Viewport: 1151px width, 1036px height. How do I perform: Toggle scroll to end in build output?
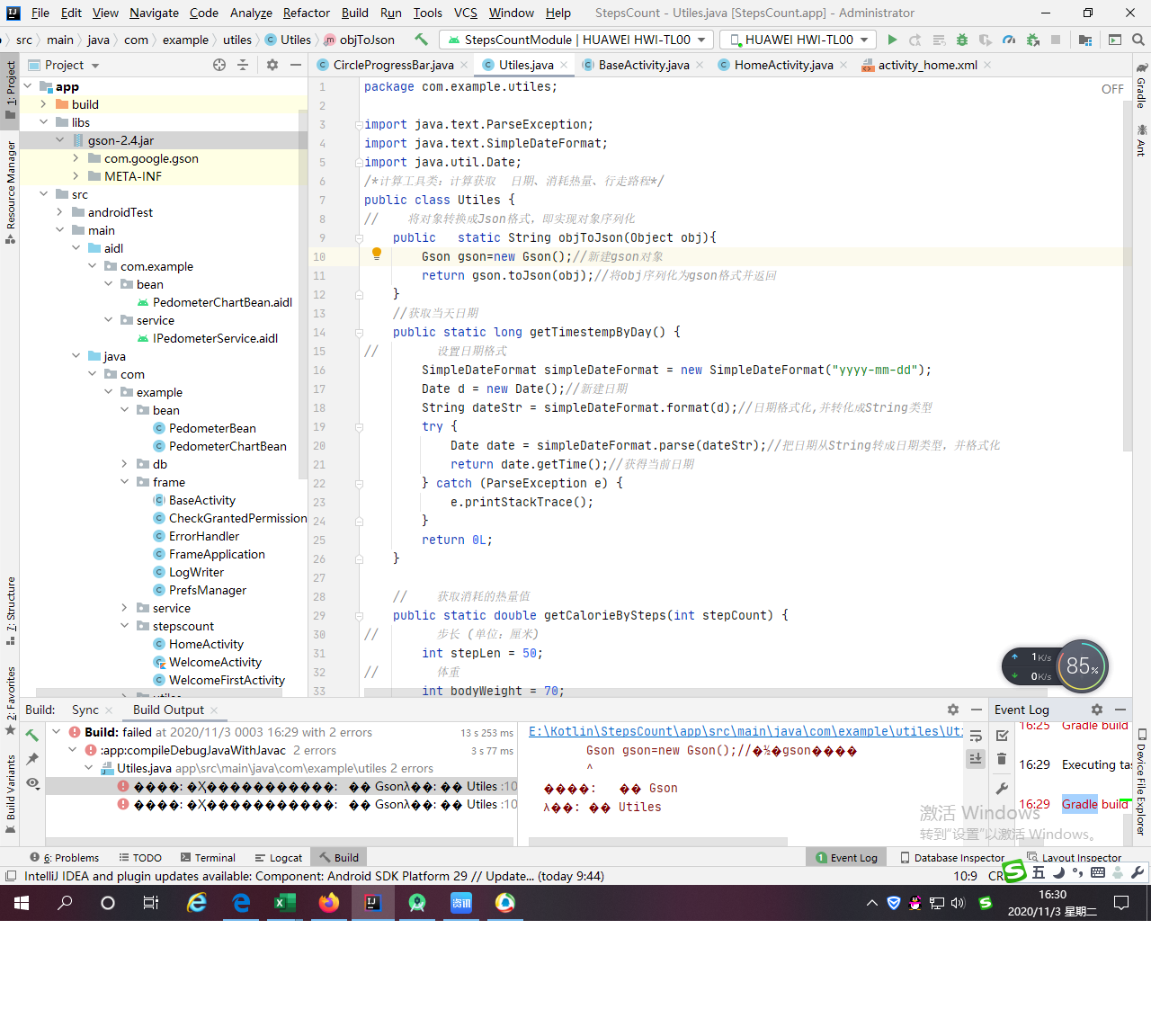click(976, 759)
